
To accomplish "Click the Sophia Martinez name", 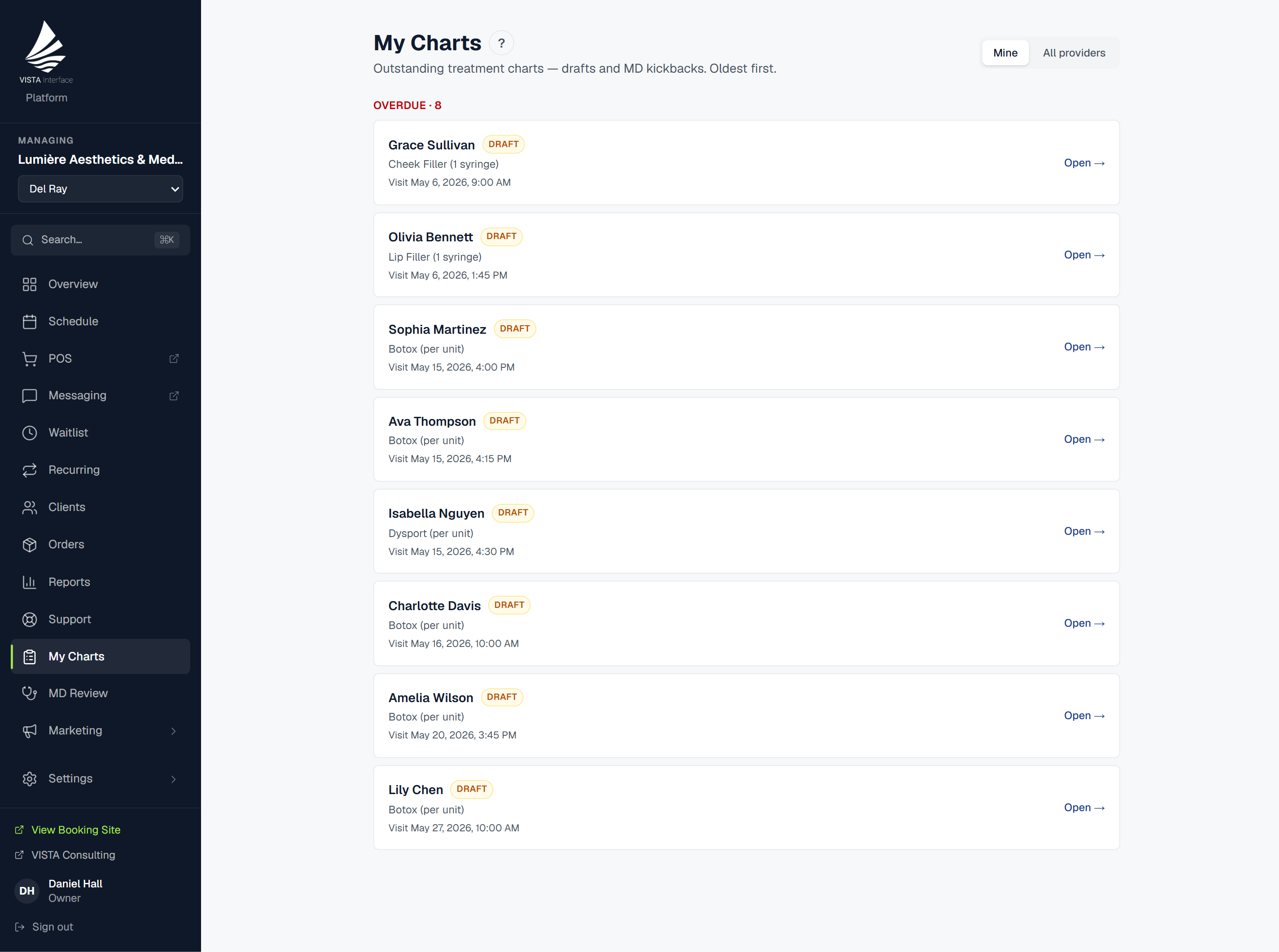I will 437,330.
